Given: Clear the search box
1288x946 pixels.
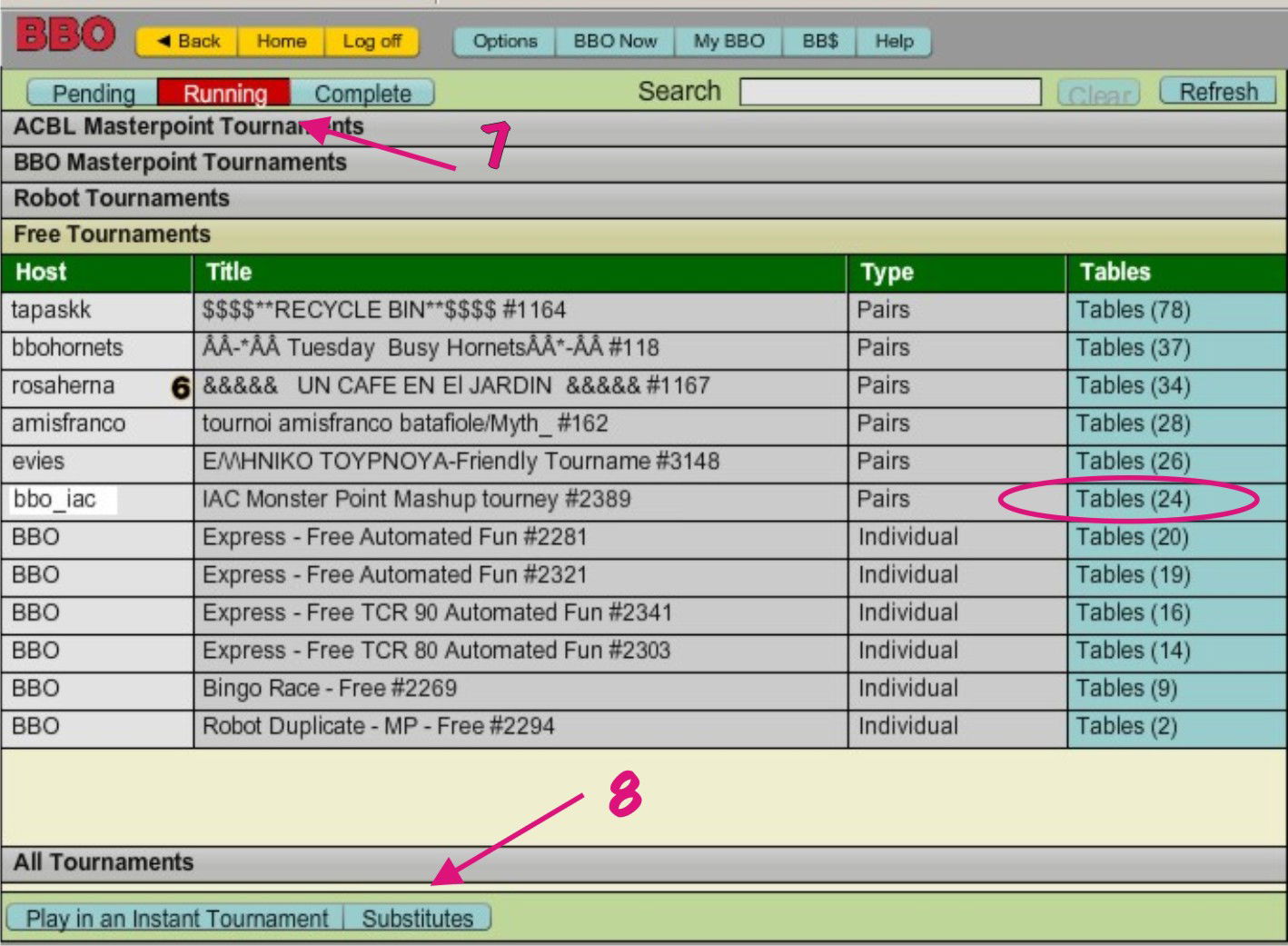Looking at the screenshot, I should click(1099, 93).
